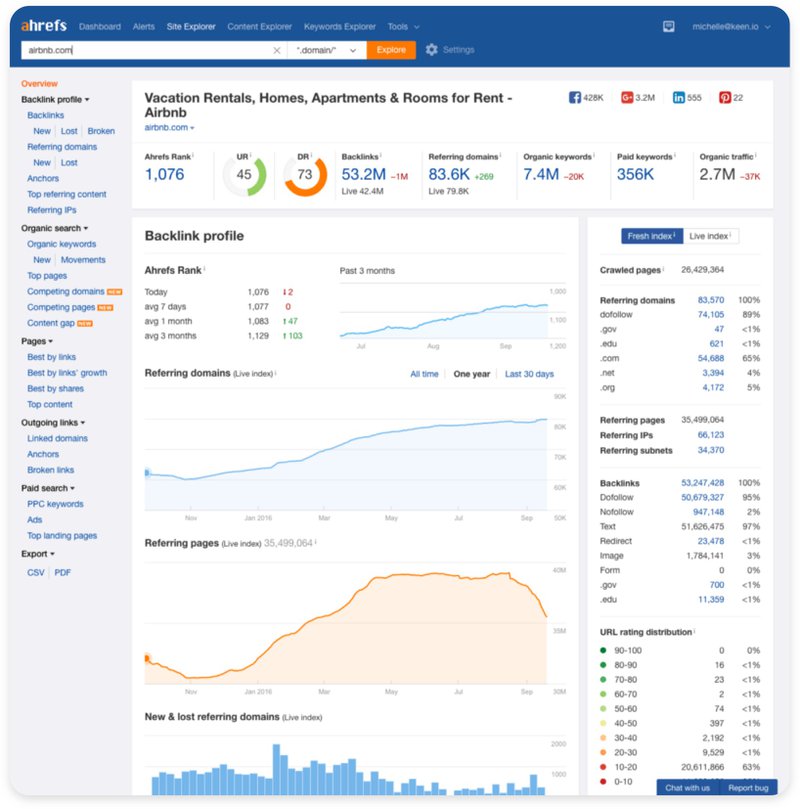Click the Report bug button

748,788
